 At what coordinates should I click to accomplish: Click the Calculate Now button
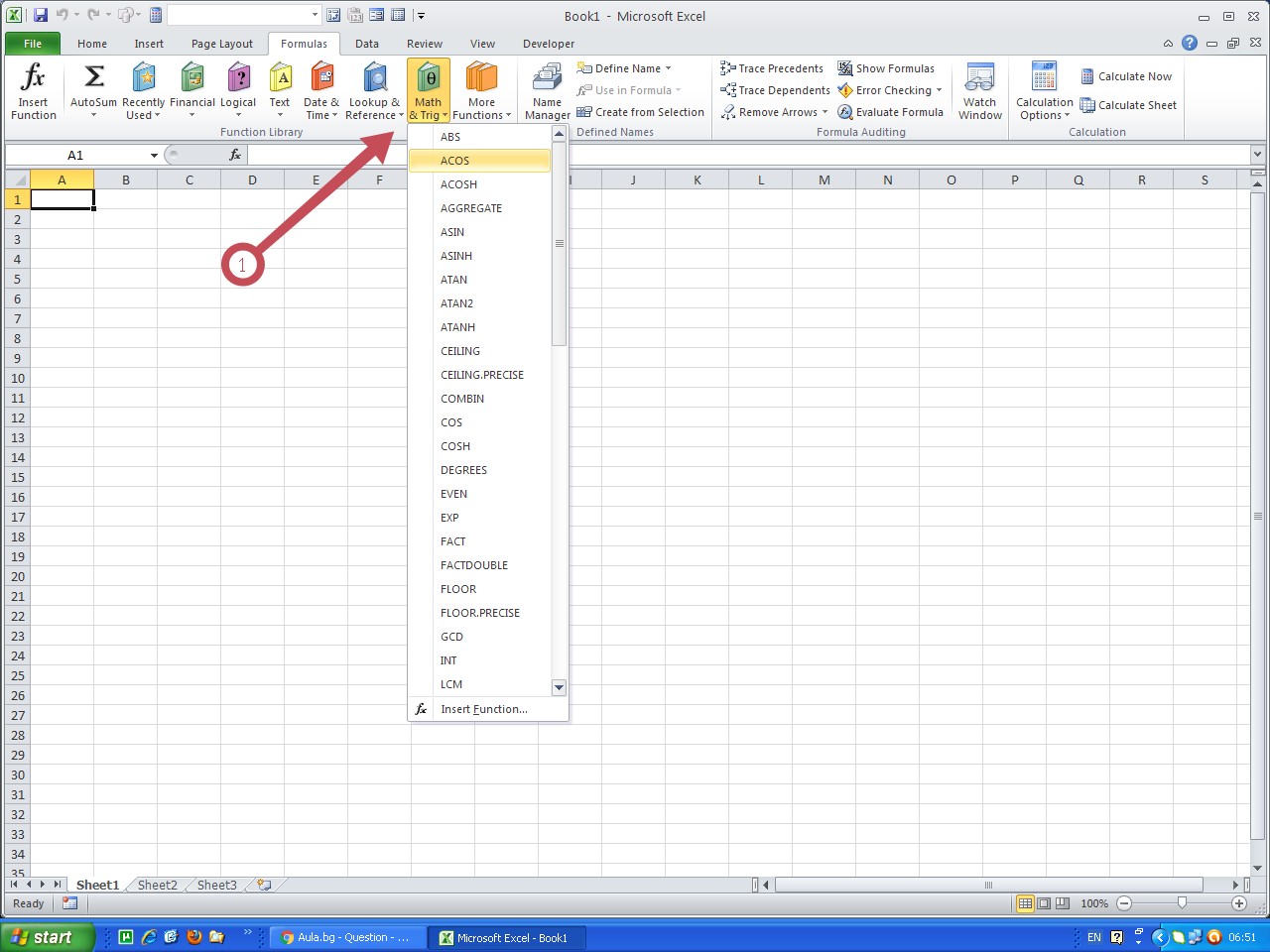[1126, 76]
